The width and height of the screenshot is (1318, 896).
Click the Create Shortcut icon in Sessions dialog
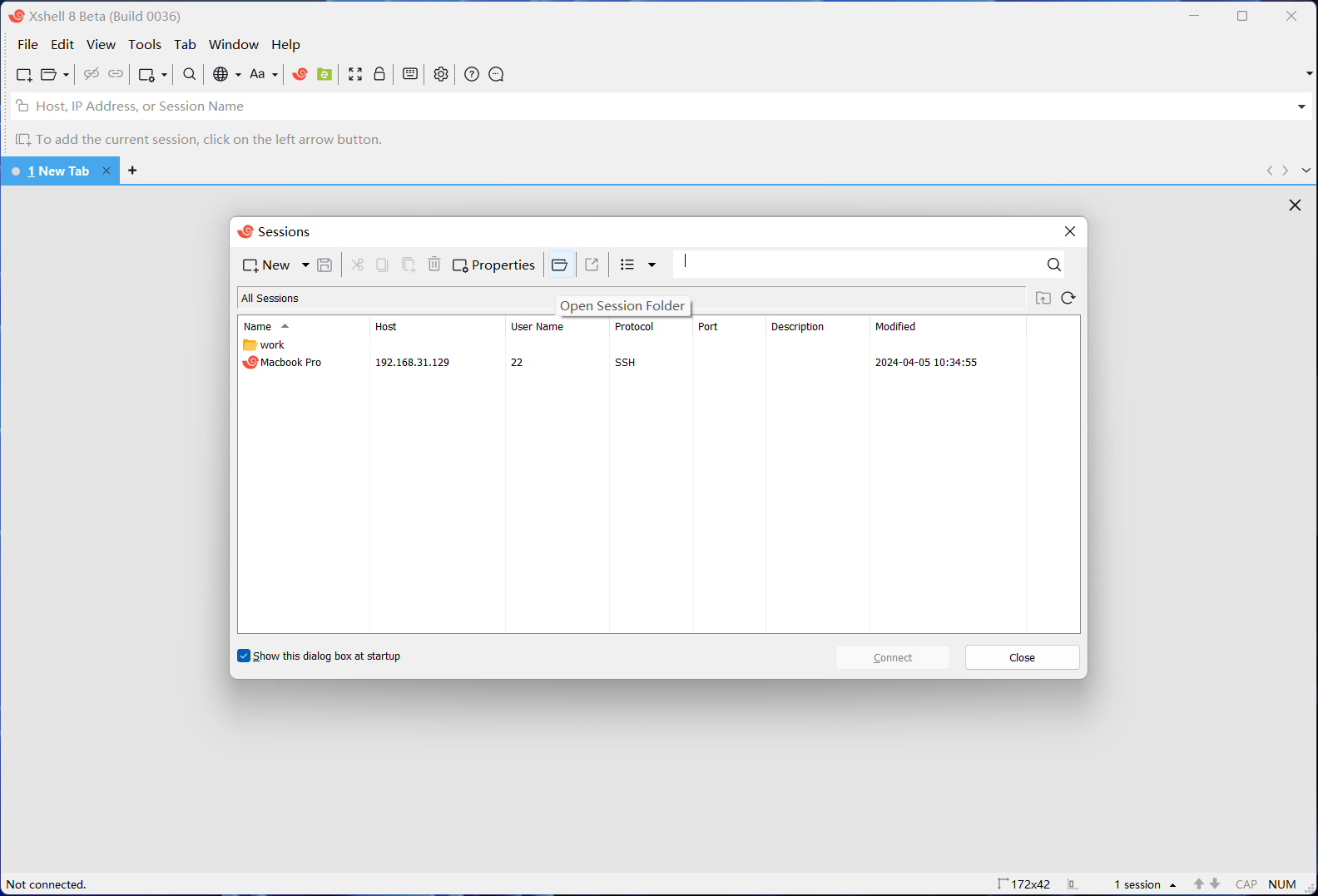click(592, 265)
